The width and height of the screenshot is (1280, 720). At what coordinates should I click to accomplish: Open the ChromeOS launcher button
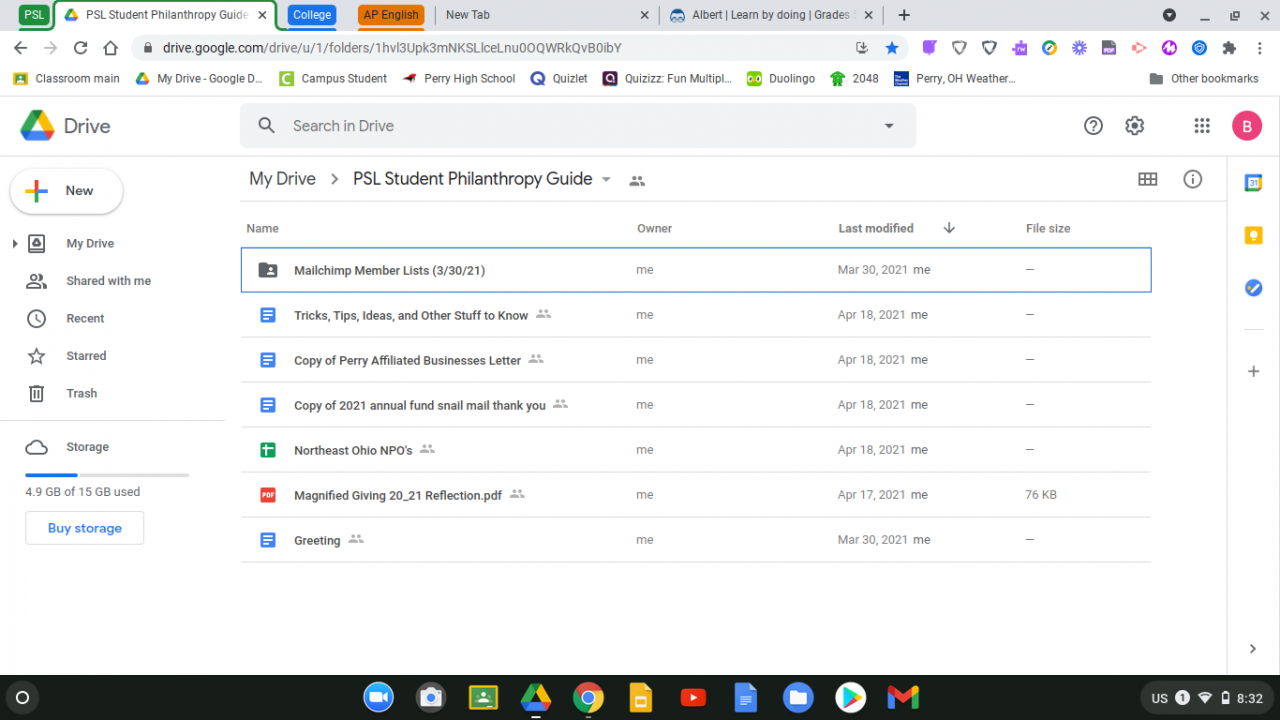[x=23, y=698]
